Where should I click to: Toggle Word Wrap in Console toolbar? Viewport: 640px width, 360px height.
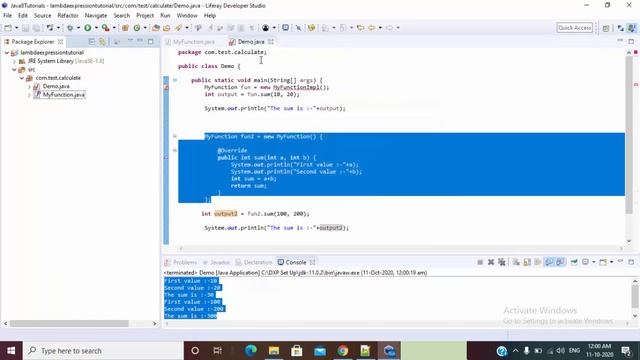(538, 262)
